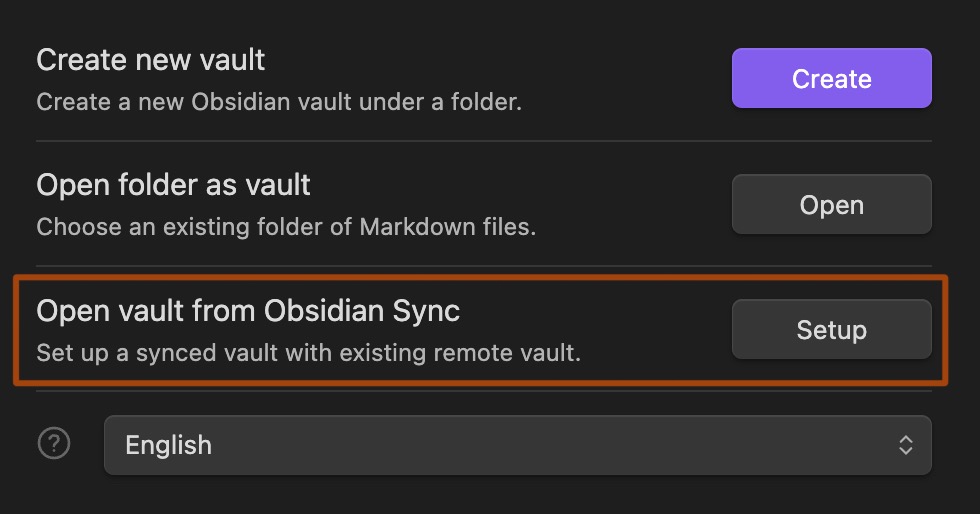Click the up-down chevron on language selector

click(906, 445)
